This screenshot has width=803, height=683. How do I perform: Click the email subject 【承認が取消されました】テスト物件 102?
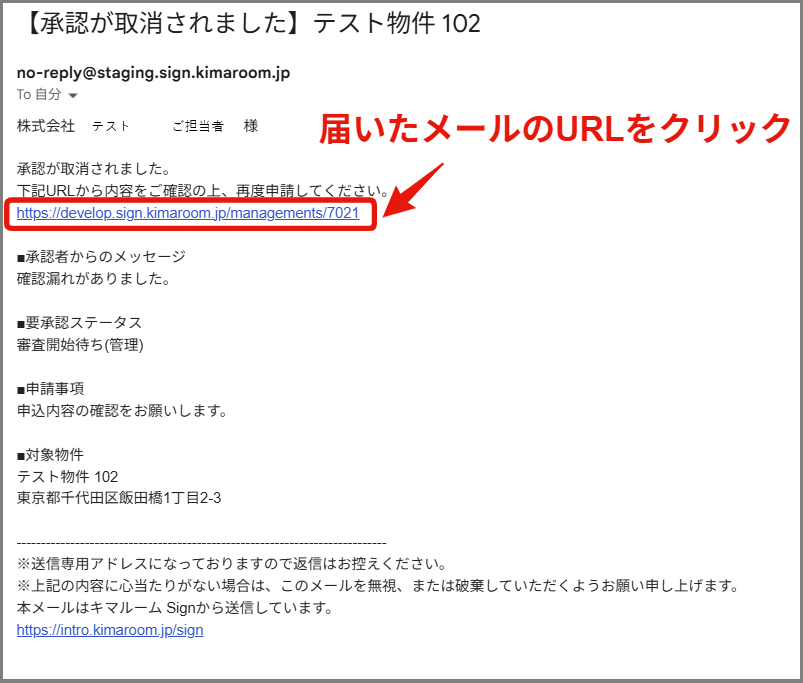pyautogui.click(x=250, y=24)
